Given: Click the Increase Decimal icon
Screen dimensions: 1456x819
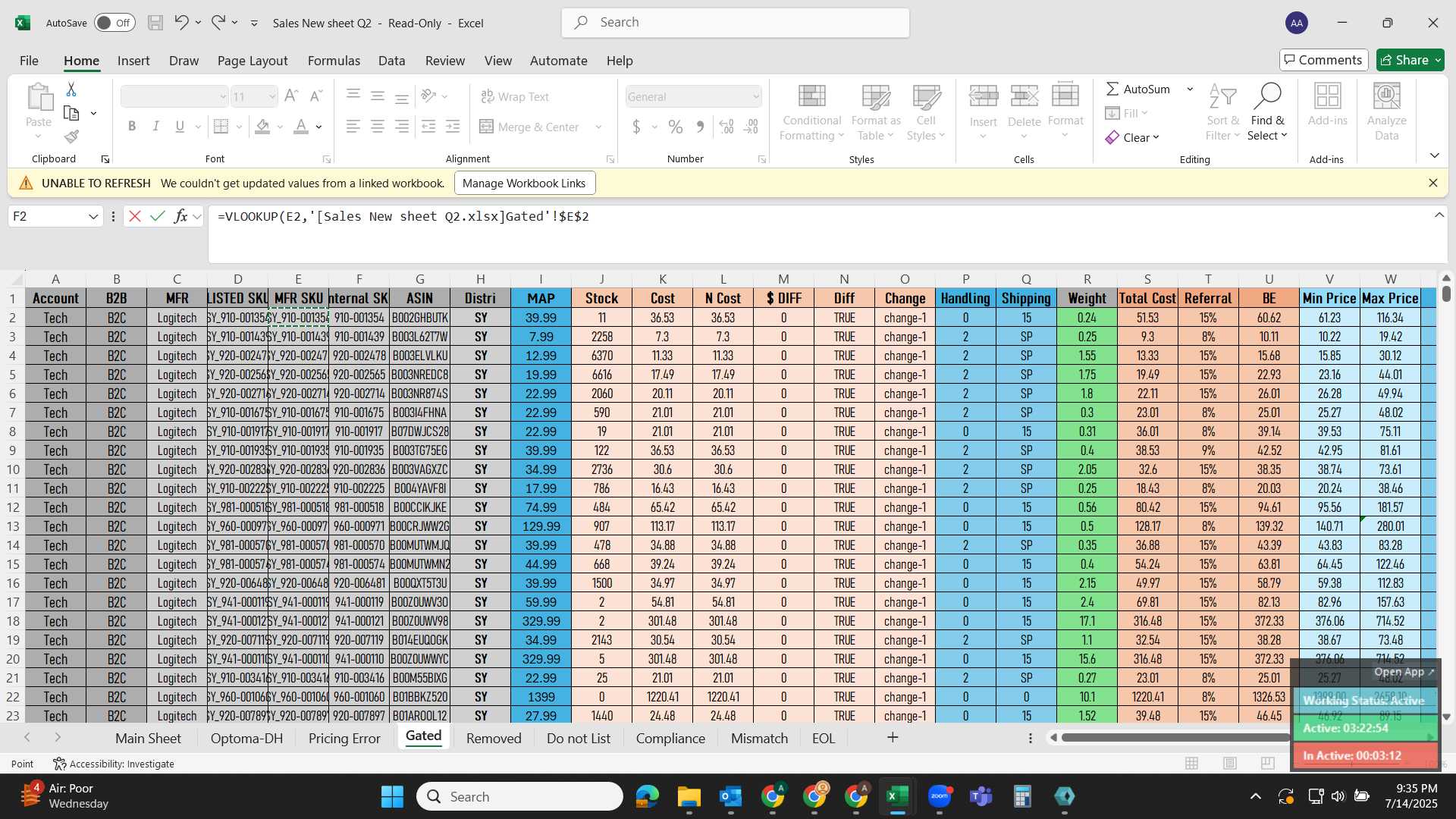Looking at the screenshot, I should (726, 127).
